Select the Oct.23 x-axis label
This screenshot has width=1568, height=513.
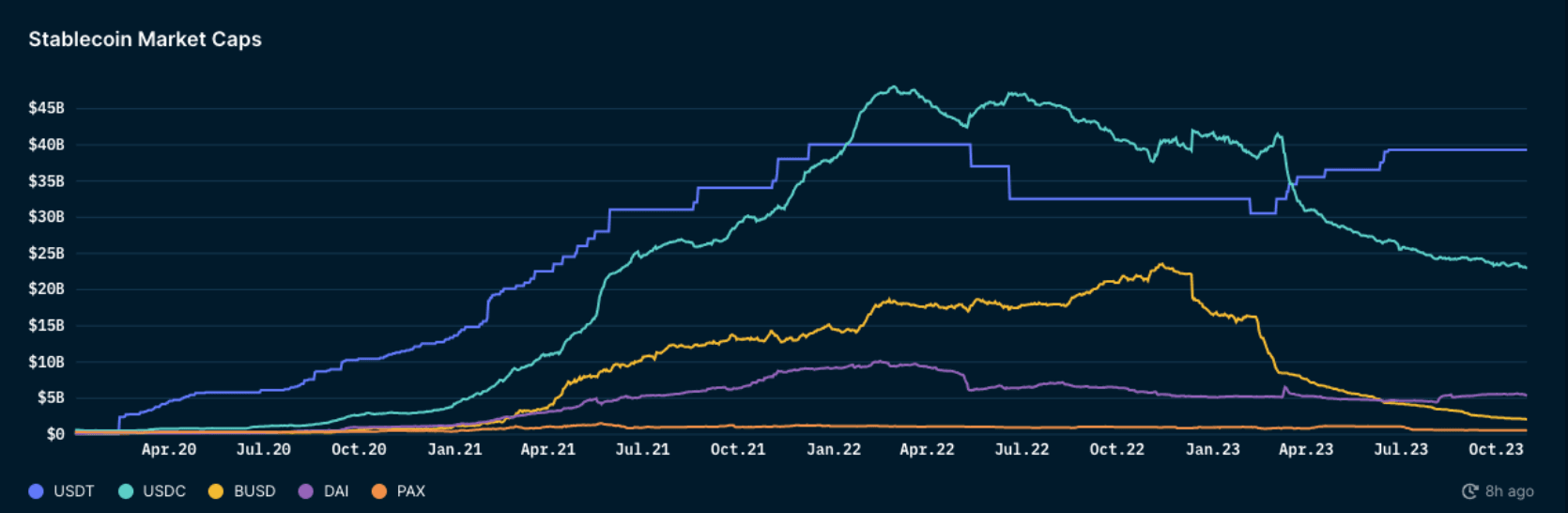click(1496, 450)
